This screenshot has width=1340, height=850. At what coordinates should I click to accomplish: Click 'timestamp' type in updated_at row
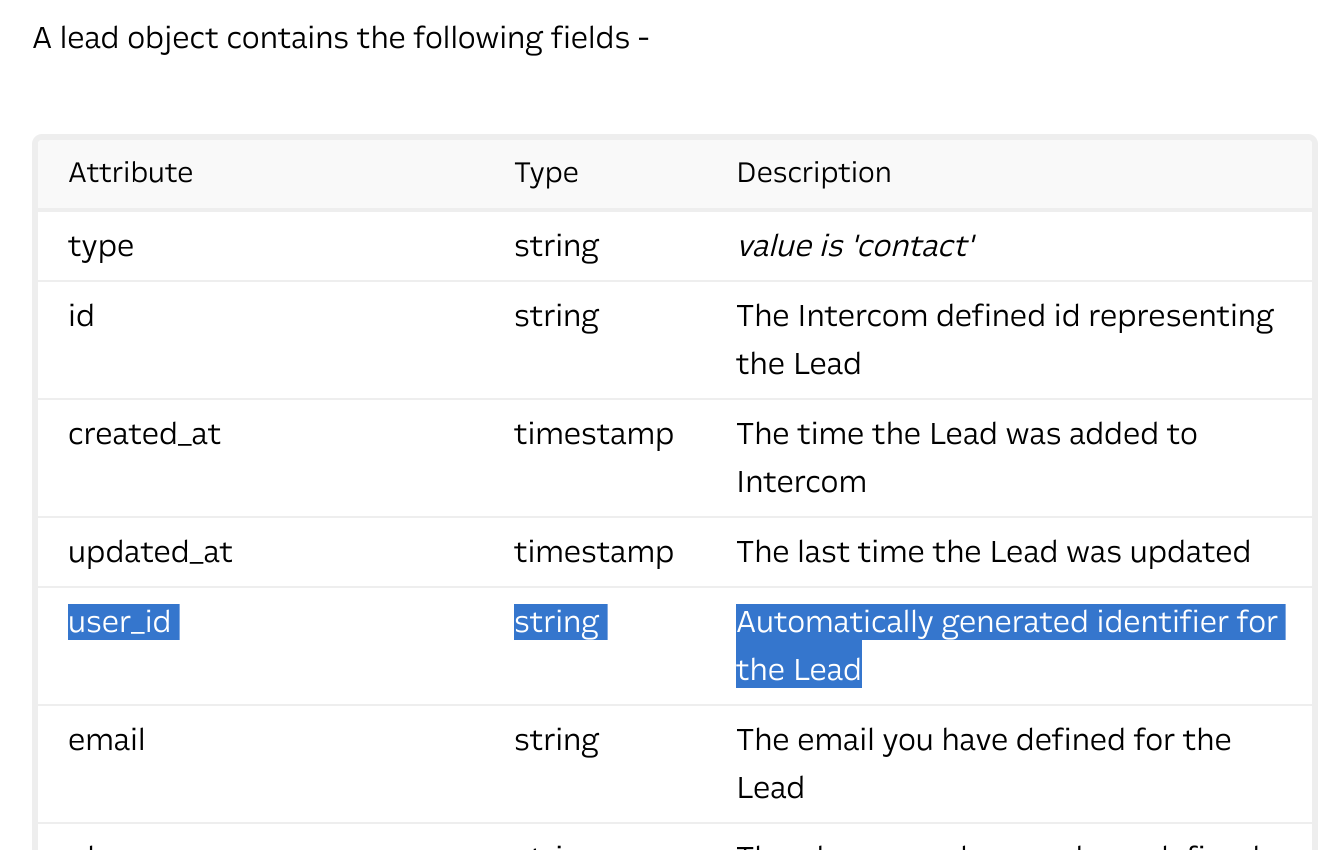594,552
